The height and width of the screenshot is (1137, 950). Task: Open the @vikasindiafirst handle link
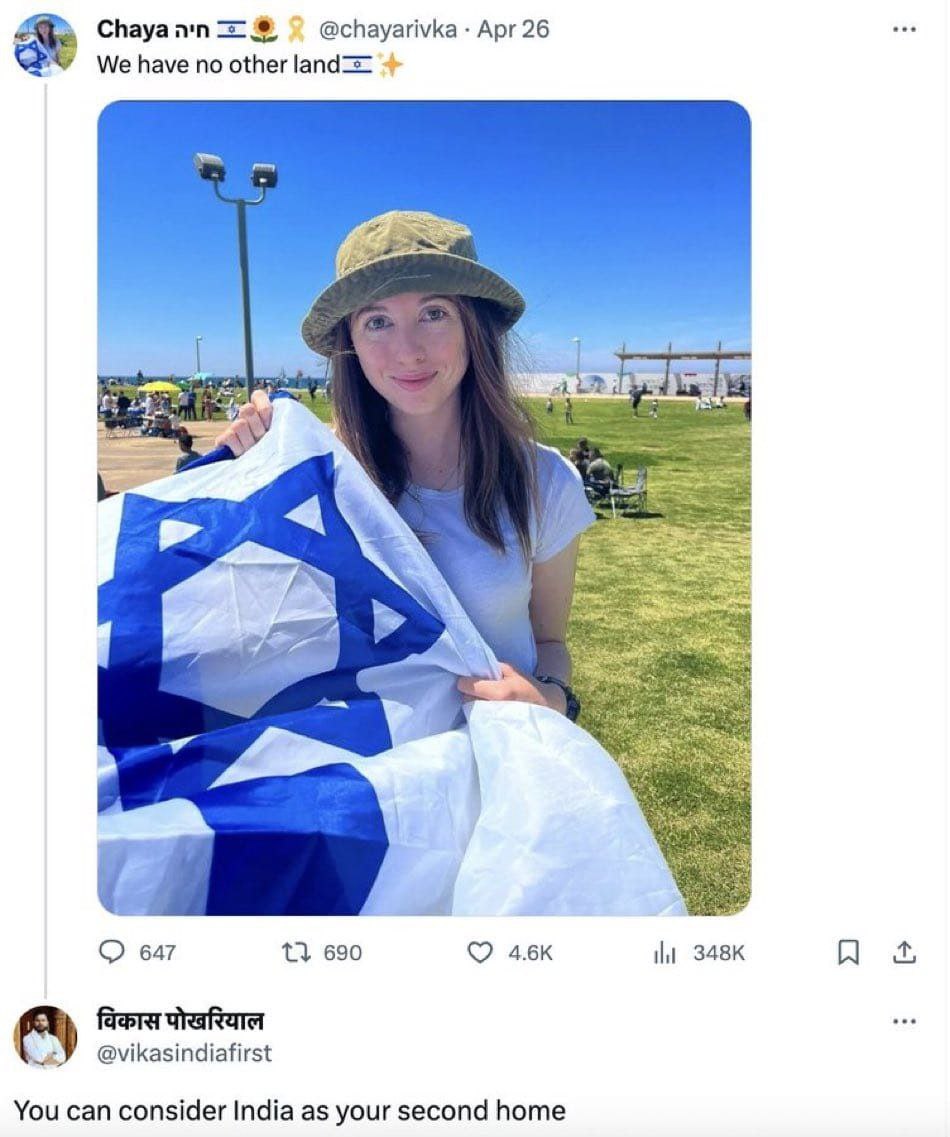(x=184, y=1053)
